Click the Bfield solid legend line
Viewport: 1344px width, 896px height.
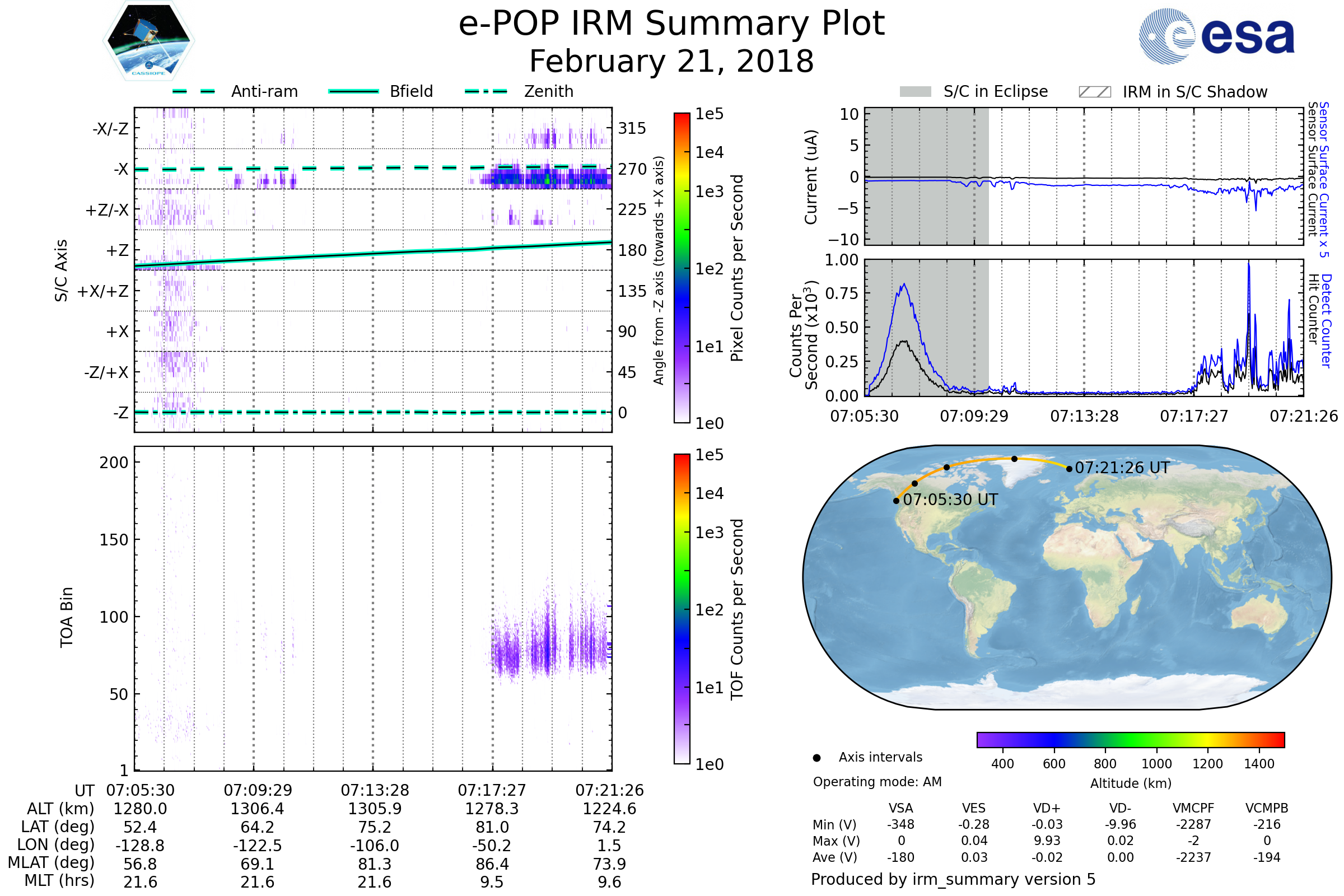click(353, 91)
